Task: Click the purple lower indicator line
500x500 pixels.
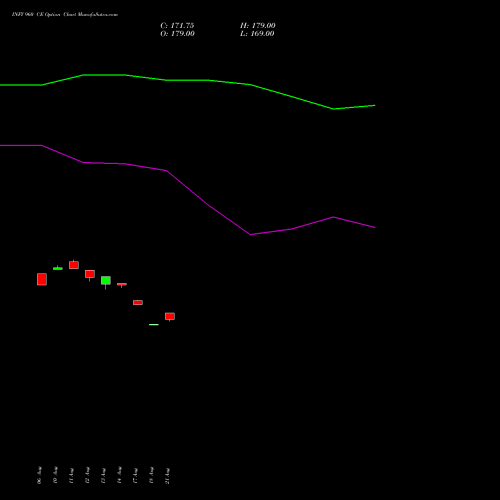Action: 187,188
